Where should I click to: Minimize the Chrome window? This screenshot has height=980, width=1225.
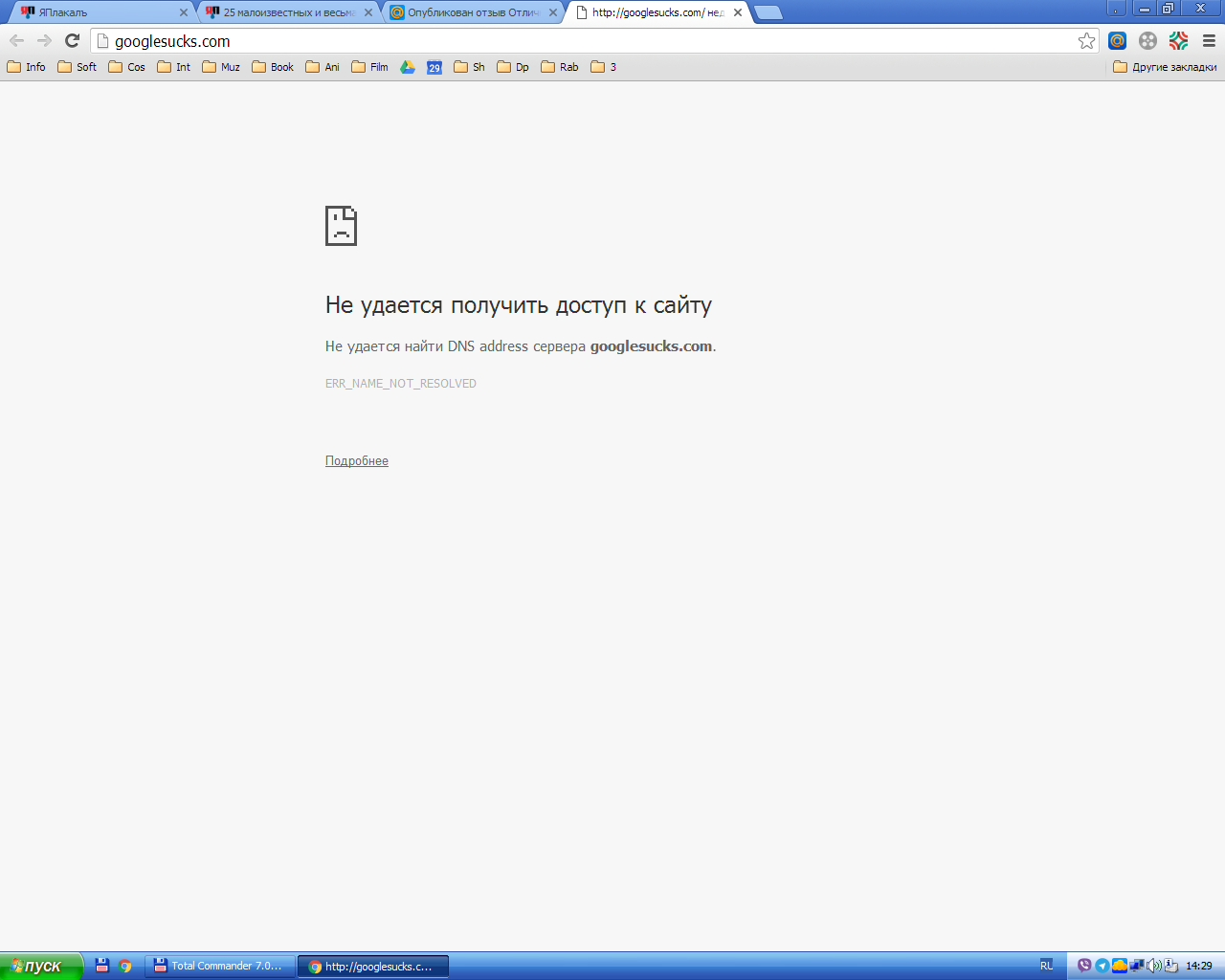(1145, 9)
